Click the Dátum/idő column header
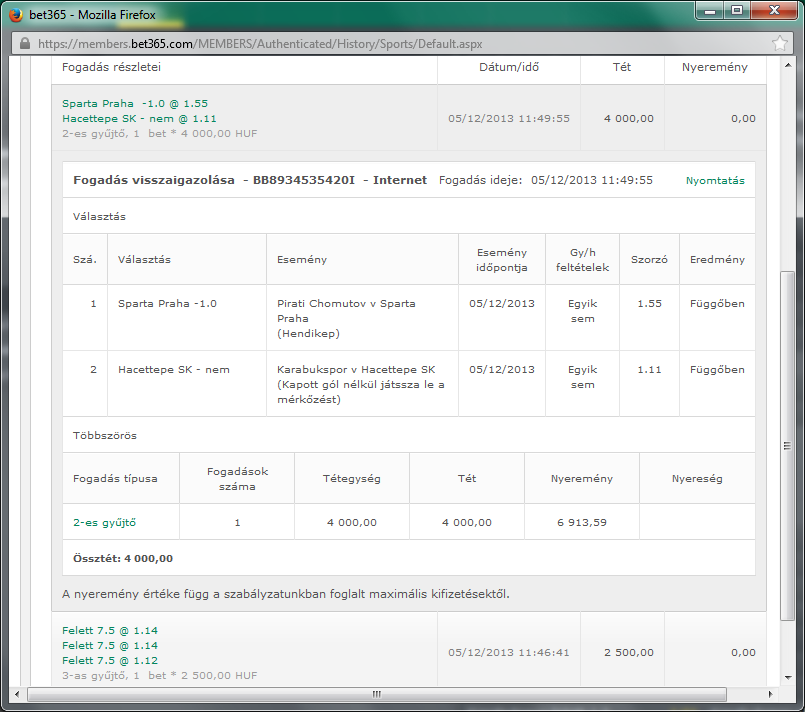The height and width of the screenshot is (712, 805). [x=509, y=67]
